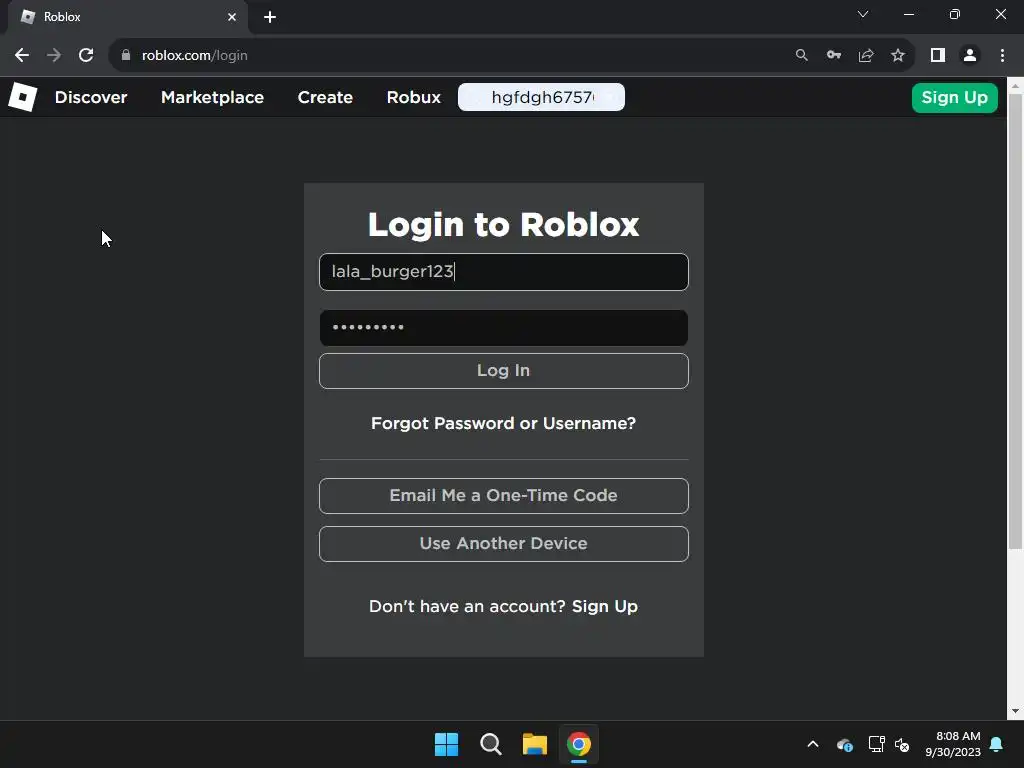Open Chrome side panel

pos(938,56)
